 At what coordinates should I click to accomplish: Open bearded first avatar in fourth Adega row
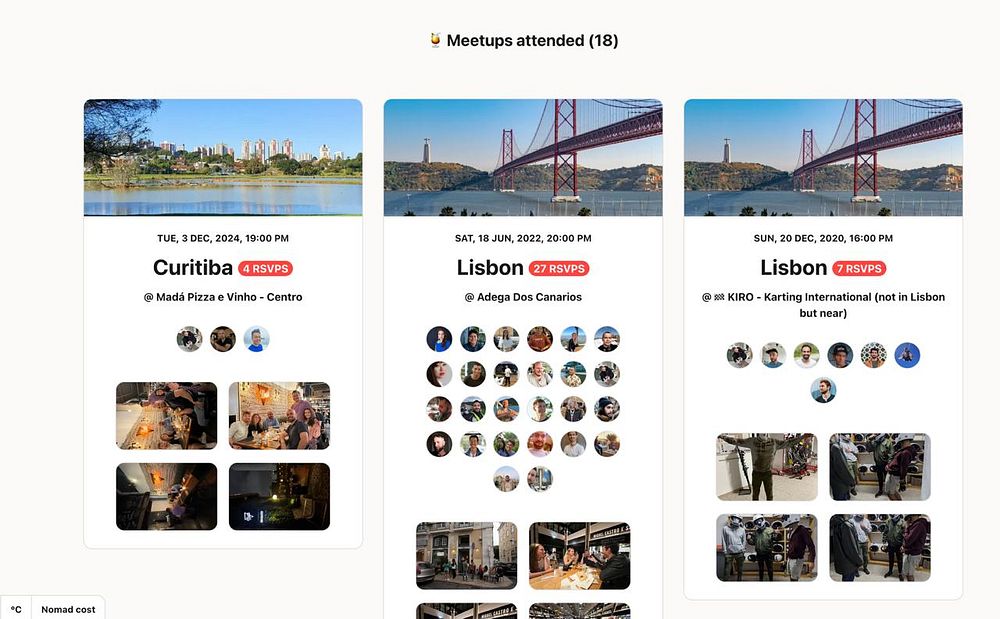439,444
